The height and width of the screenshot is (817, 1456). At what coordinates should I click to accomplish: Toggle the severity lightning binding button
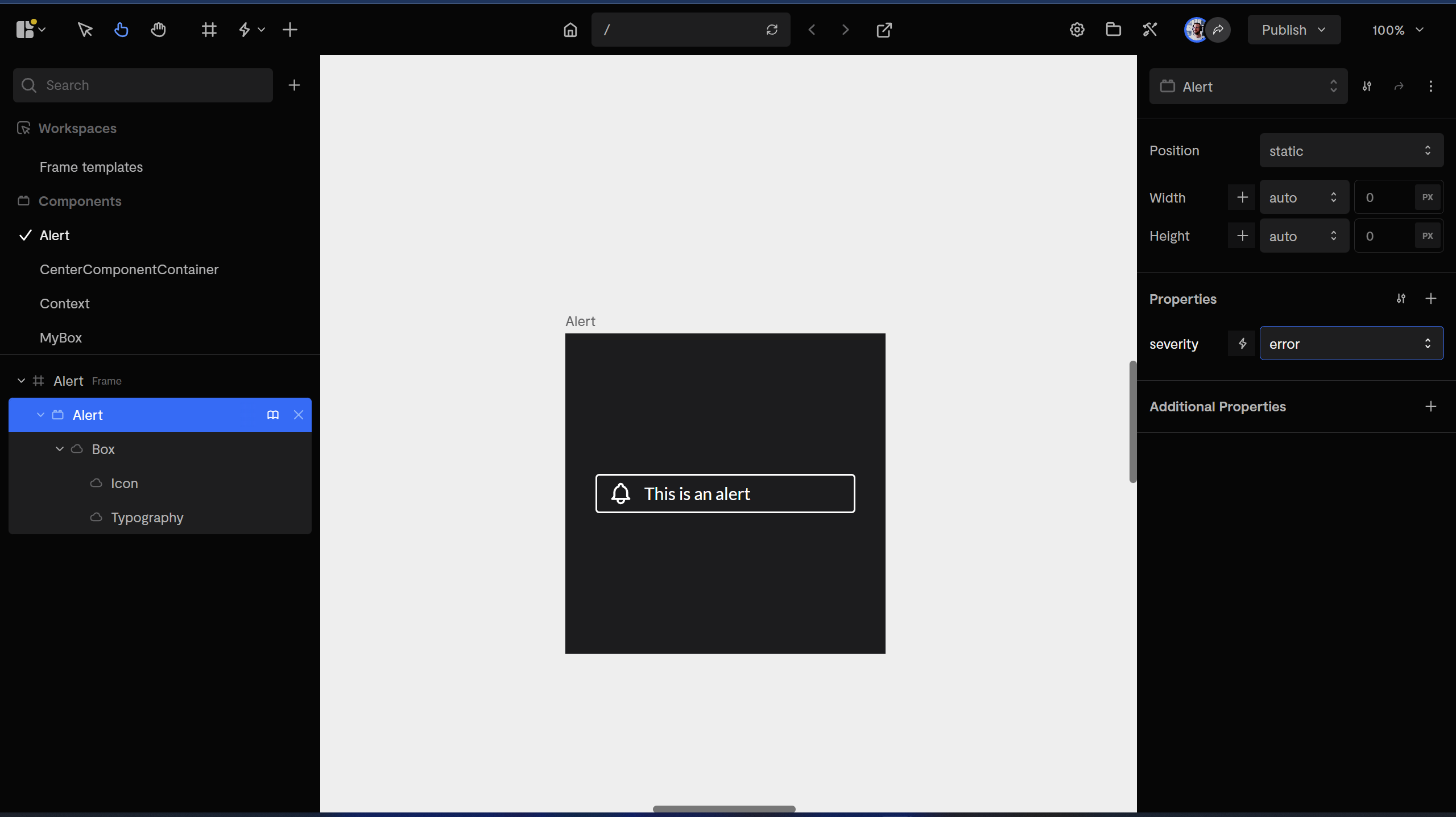point(1242,344)
